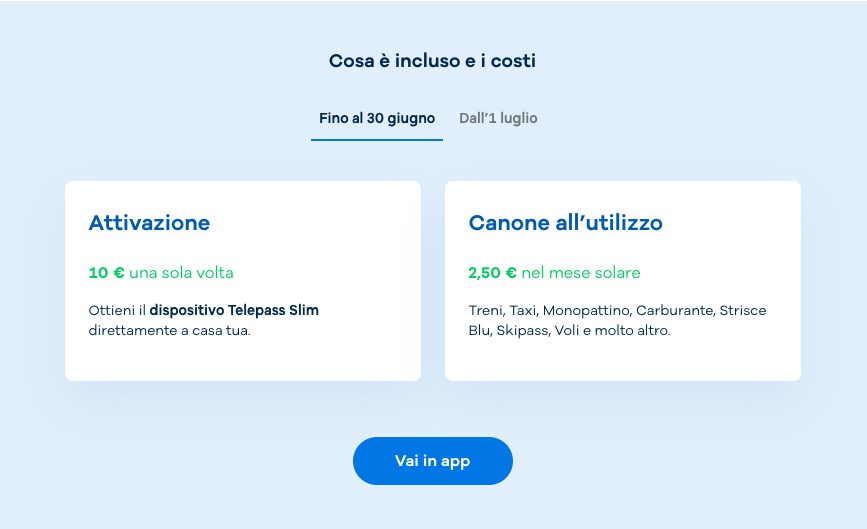
Task: Click the bold "dispositivo Telepass Slim" text
Action: coord(234,310)
